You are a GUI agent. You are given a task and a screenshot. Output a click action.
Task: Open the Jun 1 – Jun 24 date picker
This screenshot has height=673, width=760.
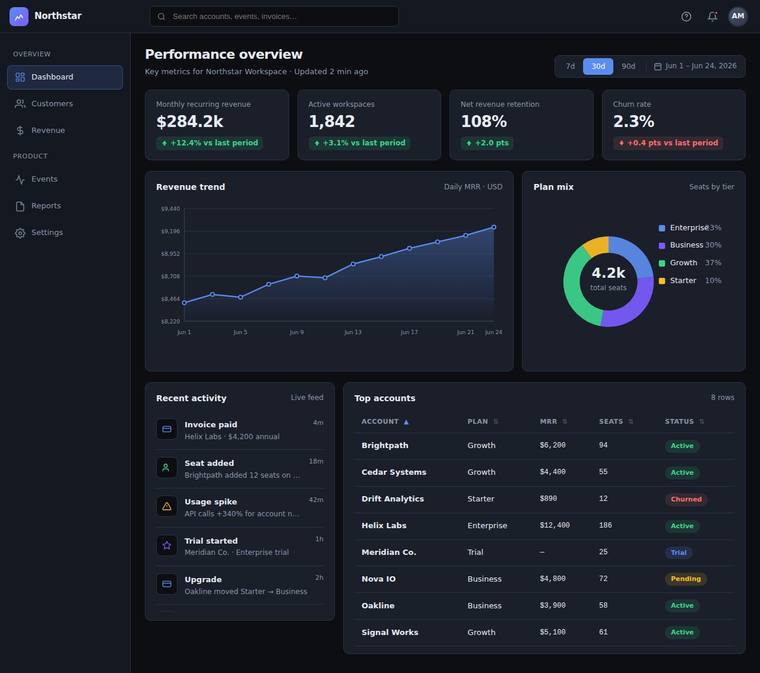point(695,66)
